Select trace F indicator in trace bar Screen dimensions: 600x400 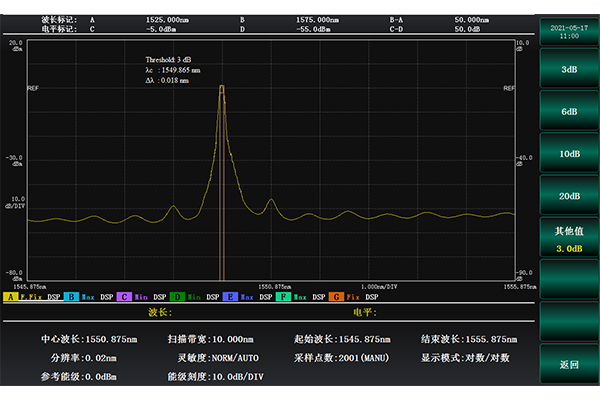282,297
